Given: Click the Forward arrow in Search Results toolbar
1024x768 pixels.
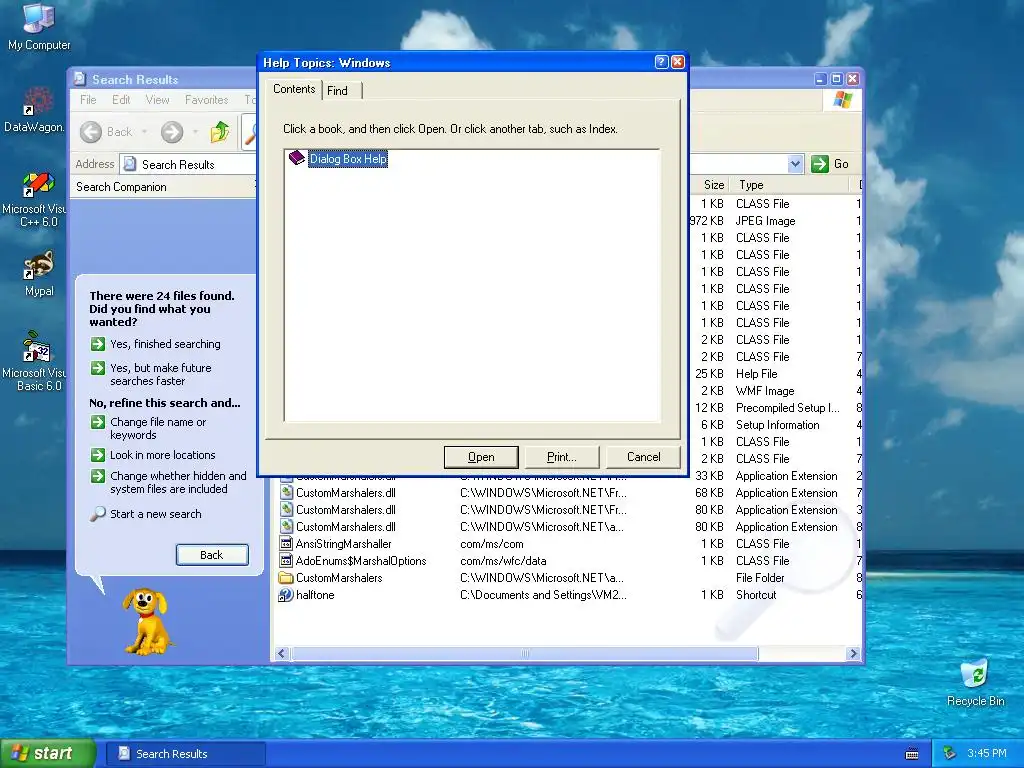Looking at the screenshot, I should coord(172,132).
